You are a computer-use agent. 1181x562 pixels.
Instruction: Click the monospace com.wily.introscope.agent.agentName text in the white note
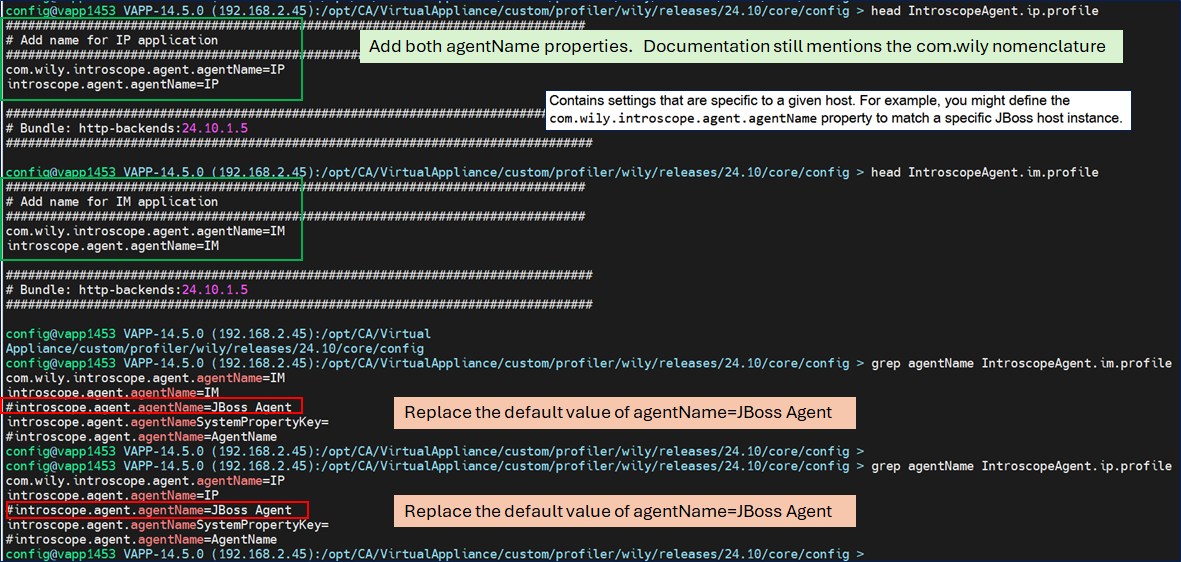point(683,119)
